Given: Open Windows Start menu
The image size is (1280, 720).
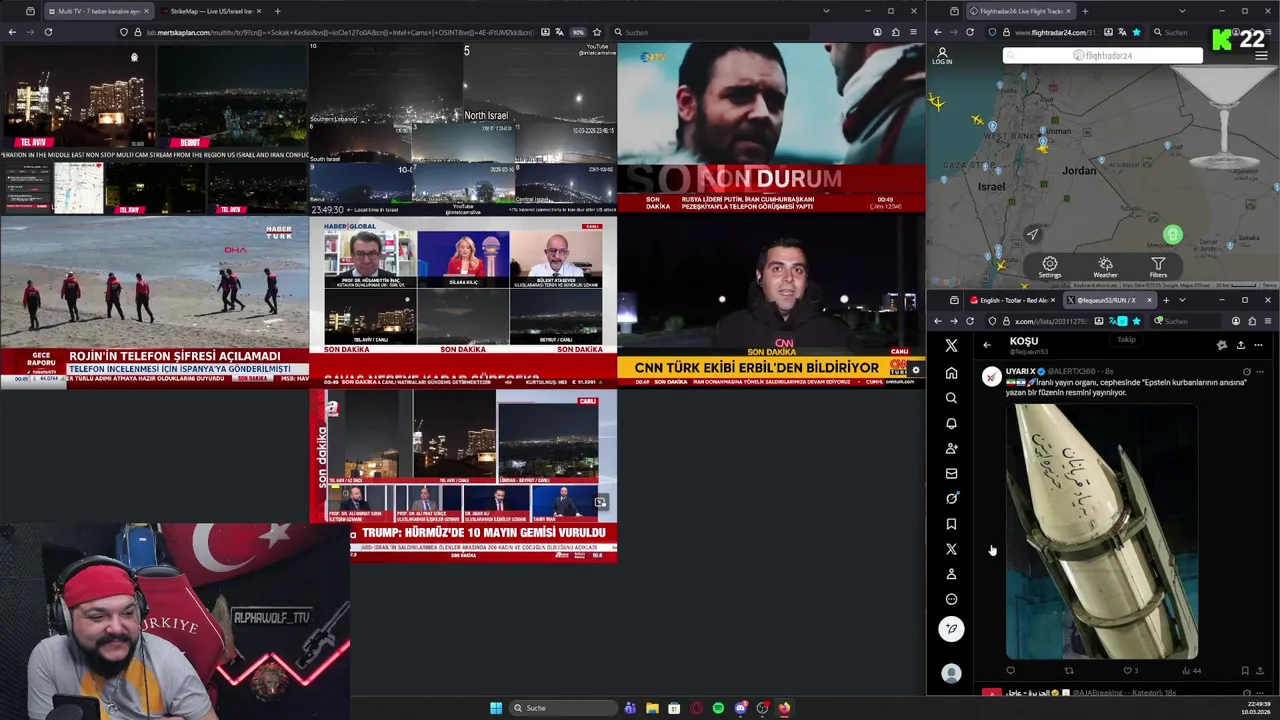Looking at the screenshot, I should (x=496, y=708).
